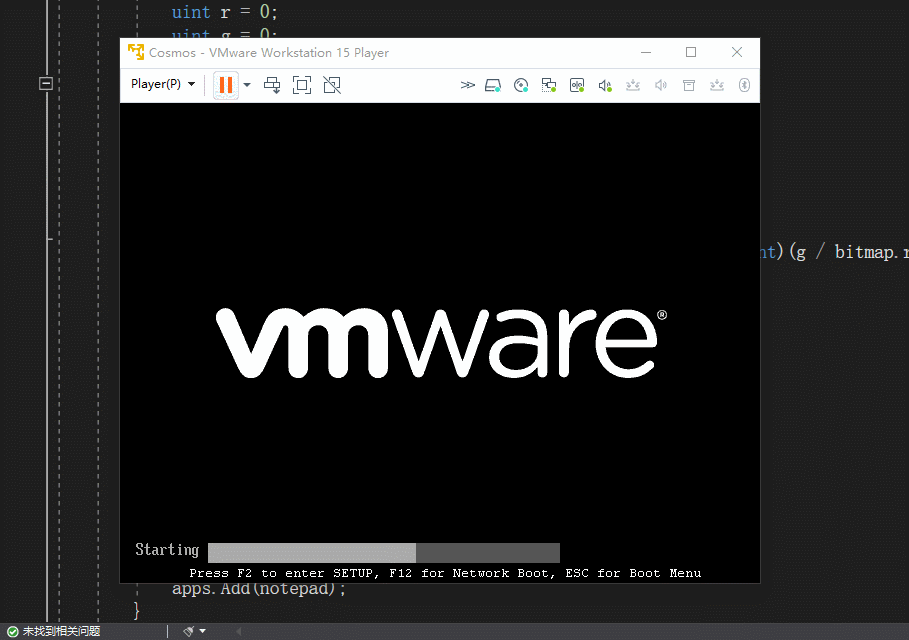Screen dimensions: 909x640
Task: Open the power options dropdown arrow
Action: click(247, 85)
